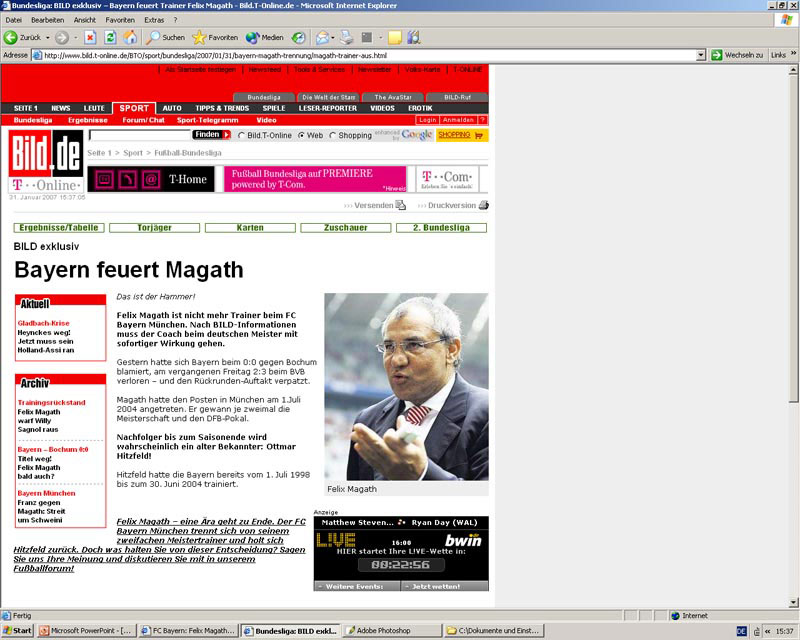Screen dimensions: 800x640
Task: Open the Ansicht menu
Action: 85,20
